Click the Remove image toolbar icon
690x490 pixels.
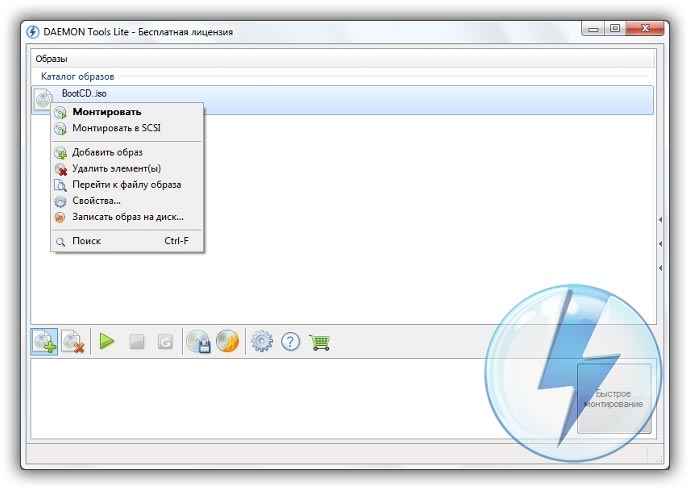click(73, 341)
